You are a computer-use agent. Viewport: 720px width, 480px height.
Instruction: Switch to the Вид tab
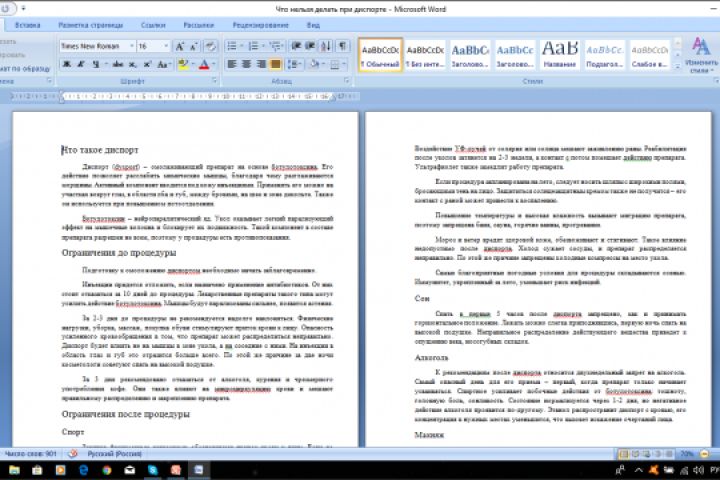coord(313,25)
